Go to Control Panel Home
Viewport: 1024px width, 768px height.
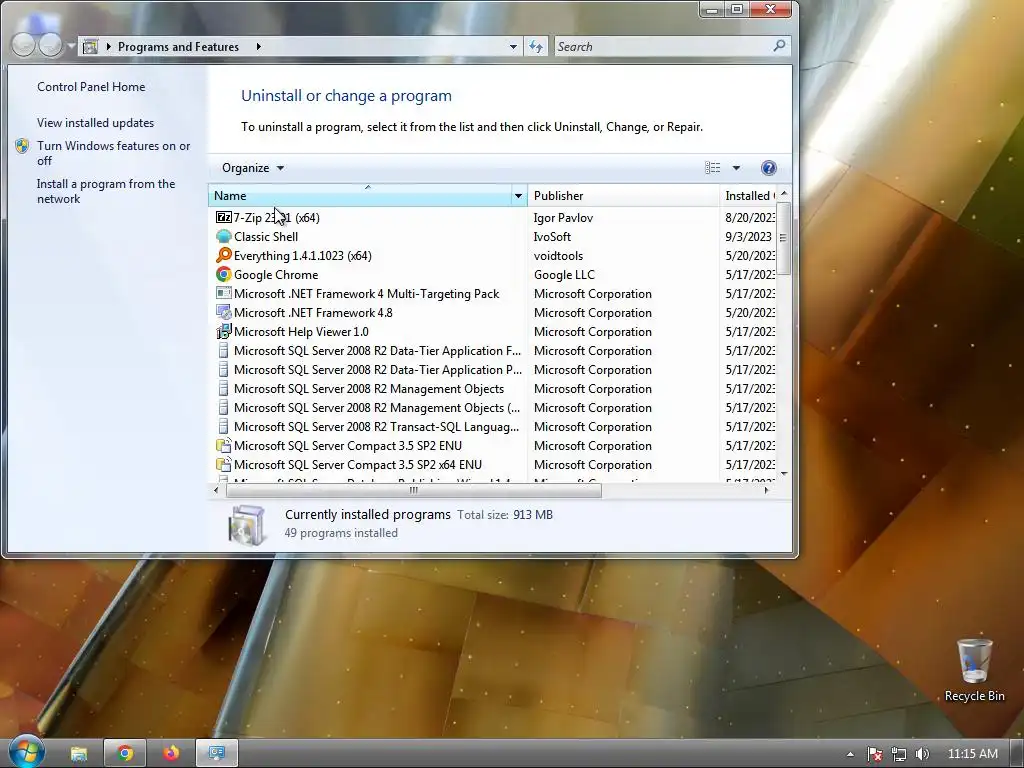tap(91, 87)
